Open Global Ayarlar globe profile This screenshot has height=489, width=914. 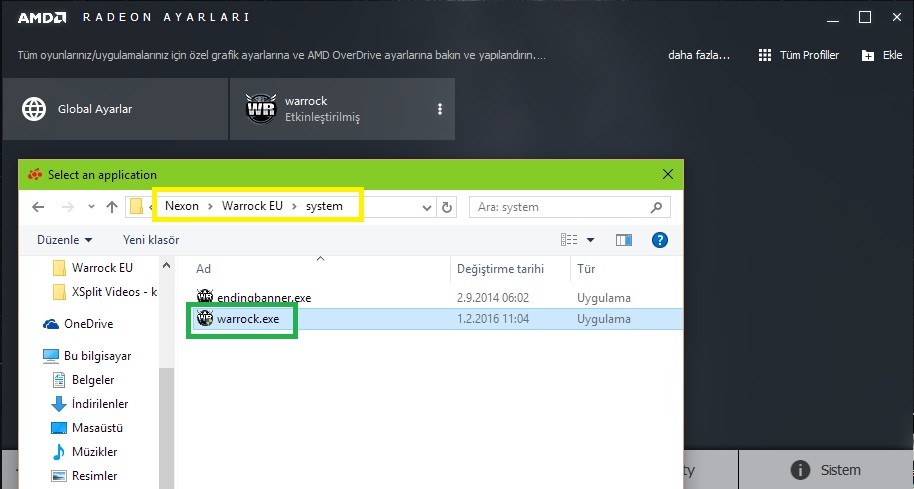(115, 109)
